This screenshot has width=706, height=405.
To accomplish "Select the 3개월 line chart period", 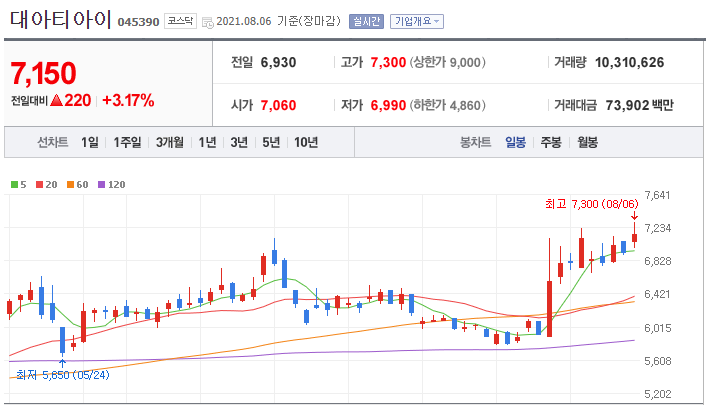I will (170, 142).
